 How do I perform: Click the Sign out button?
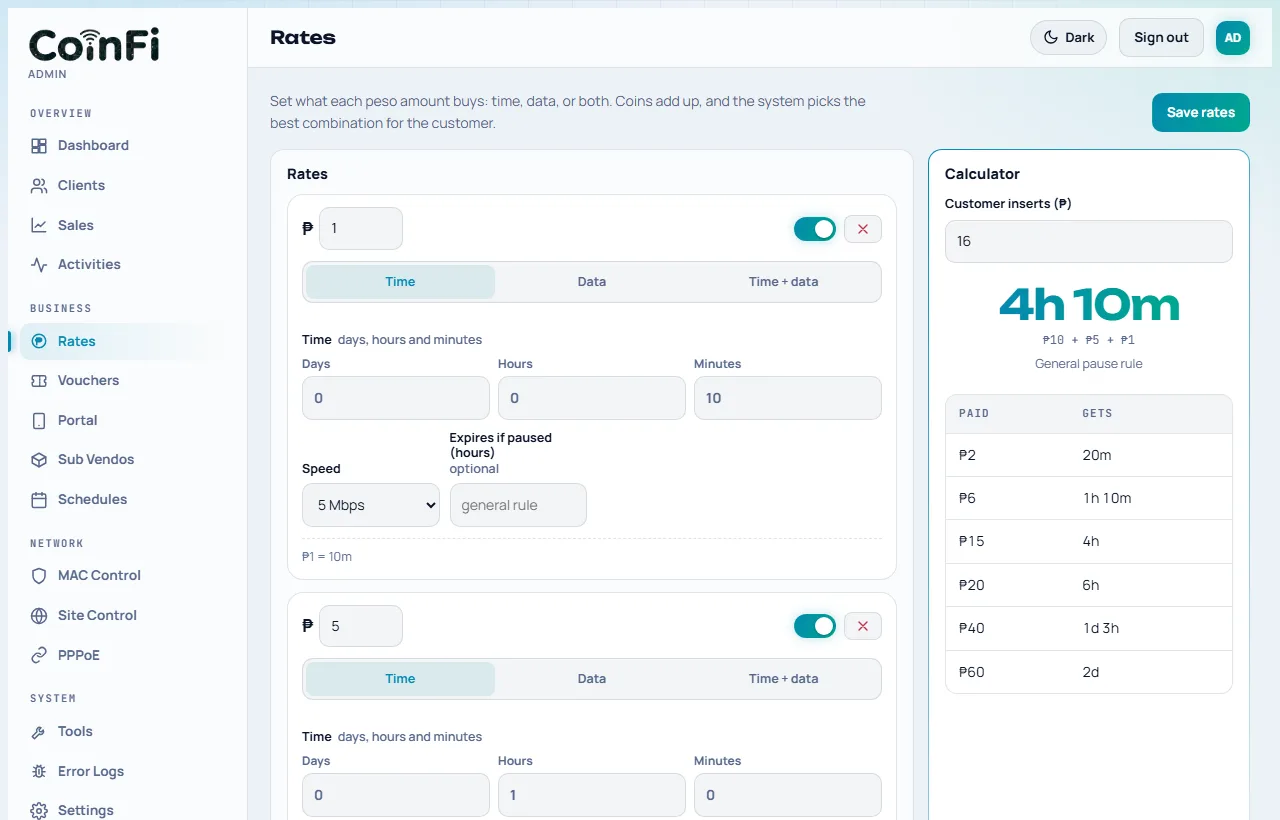click(1161, 38)
